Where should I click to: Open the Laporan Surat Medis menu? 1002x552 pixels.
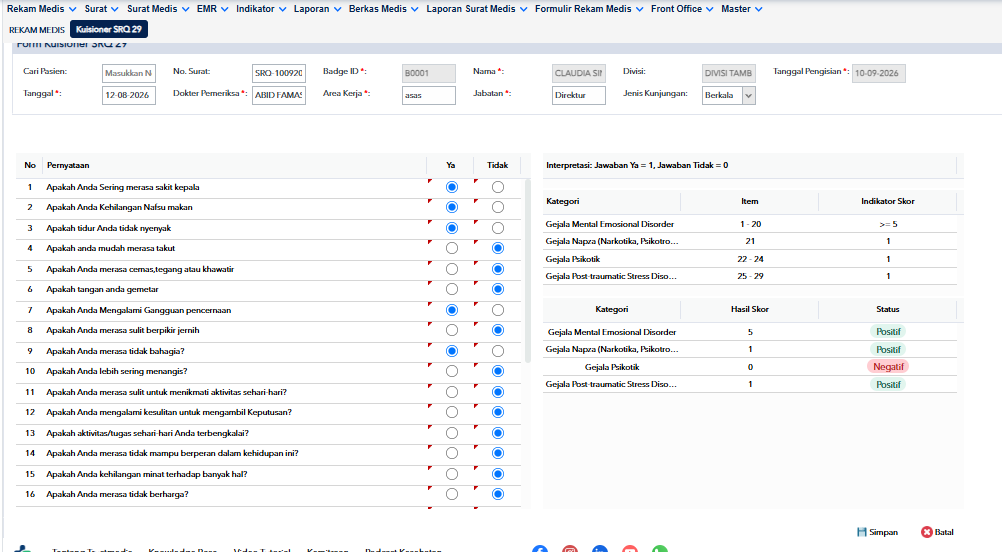pyautogui.click(x=477, y=9)
